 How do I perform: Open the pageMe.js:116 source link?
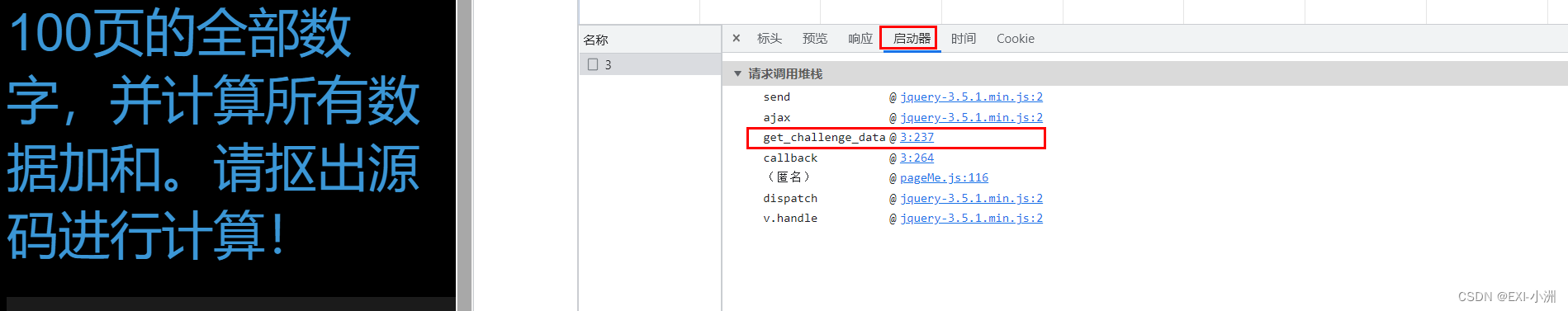pos(944,177)
